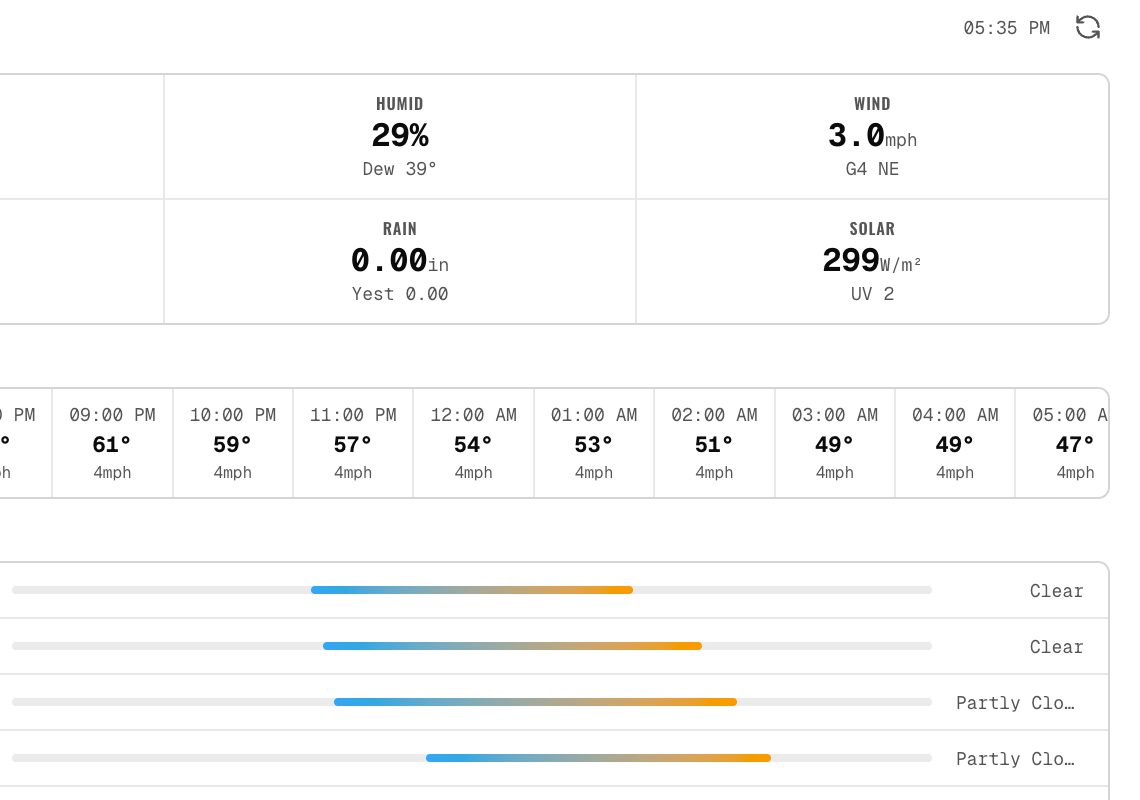Image resolution: width=1140 pixels, height=800 pixels.
Task: Click the UV 2 value
Action: (872, 294)
